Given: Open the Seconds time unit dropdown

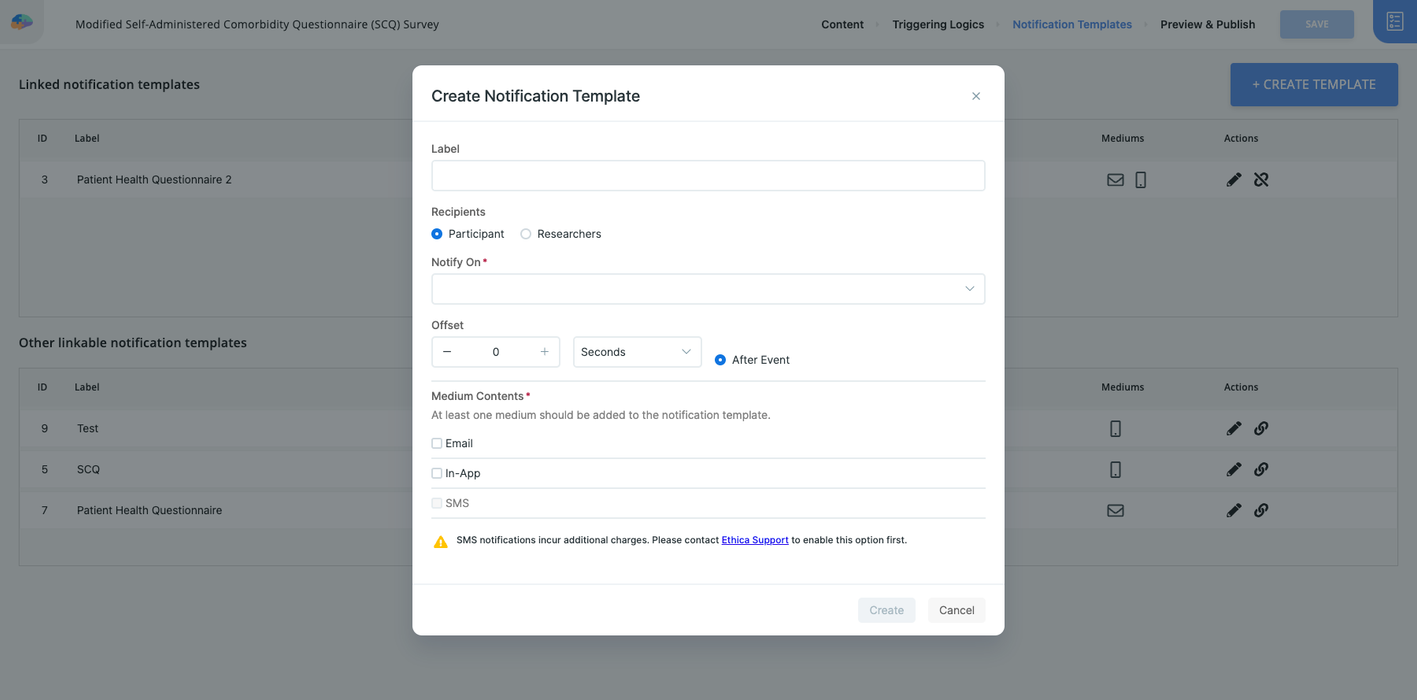Looking at the screenshot, I should coord(637,351).
